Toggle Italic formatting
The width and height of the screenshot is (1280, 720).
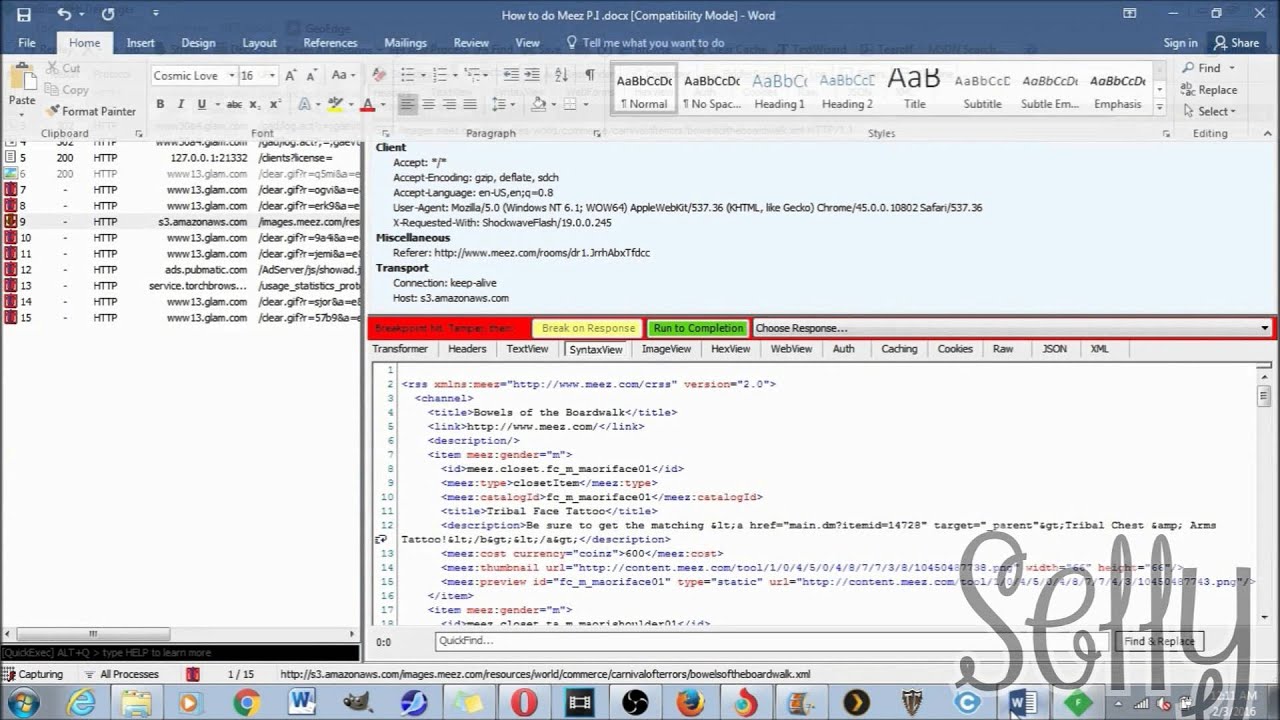pos(181,104)
